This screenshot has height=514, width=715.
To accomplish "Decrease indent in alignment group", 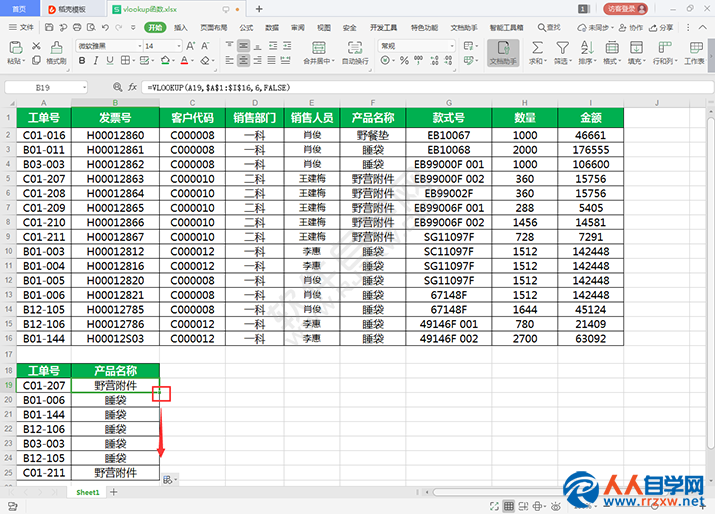I will pos(273,46).
